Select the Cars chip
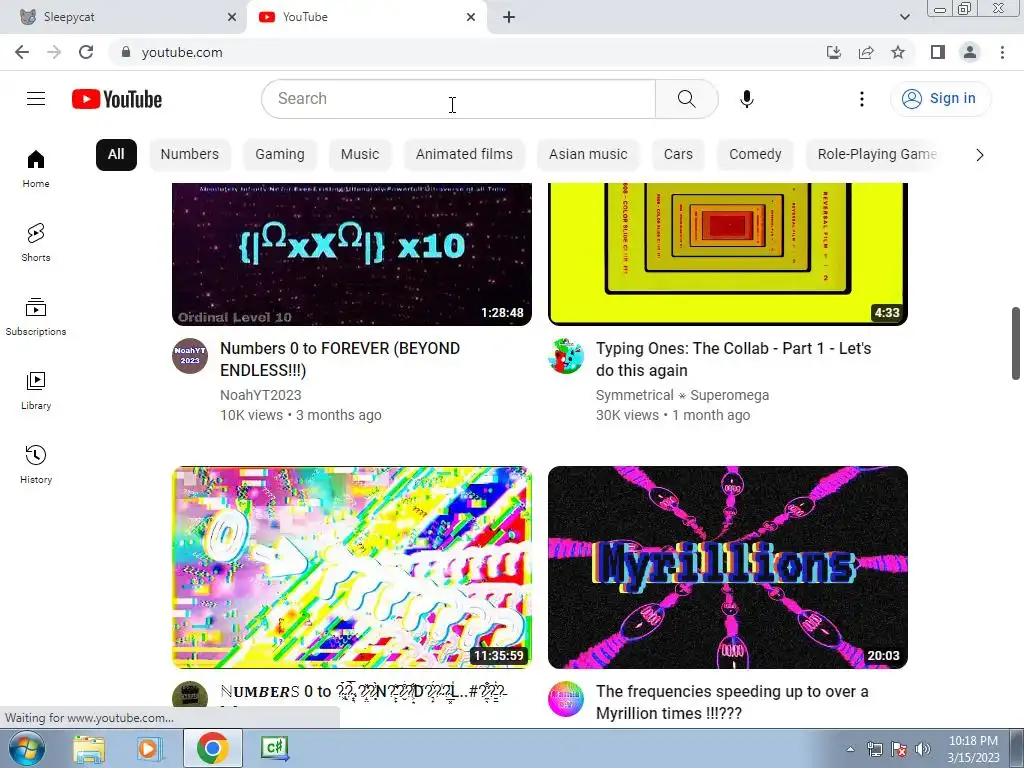 (678, 155)
